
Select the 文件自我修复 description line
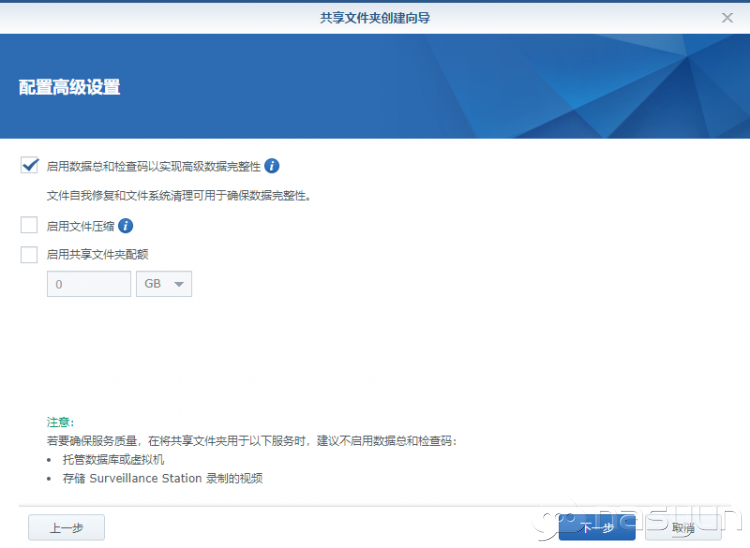[180, 196]
